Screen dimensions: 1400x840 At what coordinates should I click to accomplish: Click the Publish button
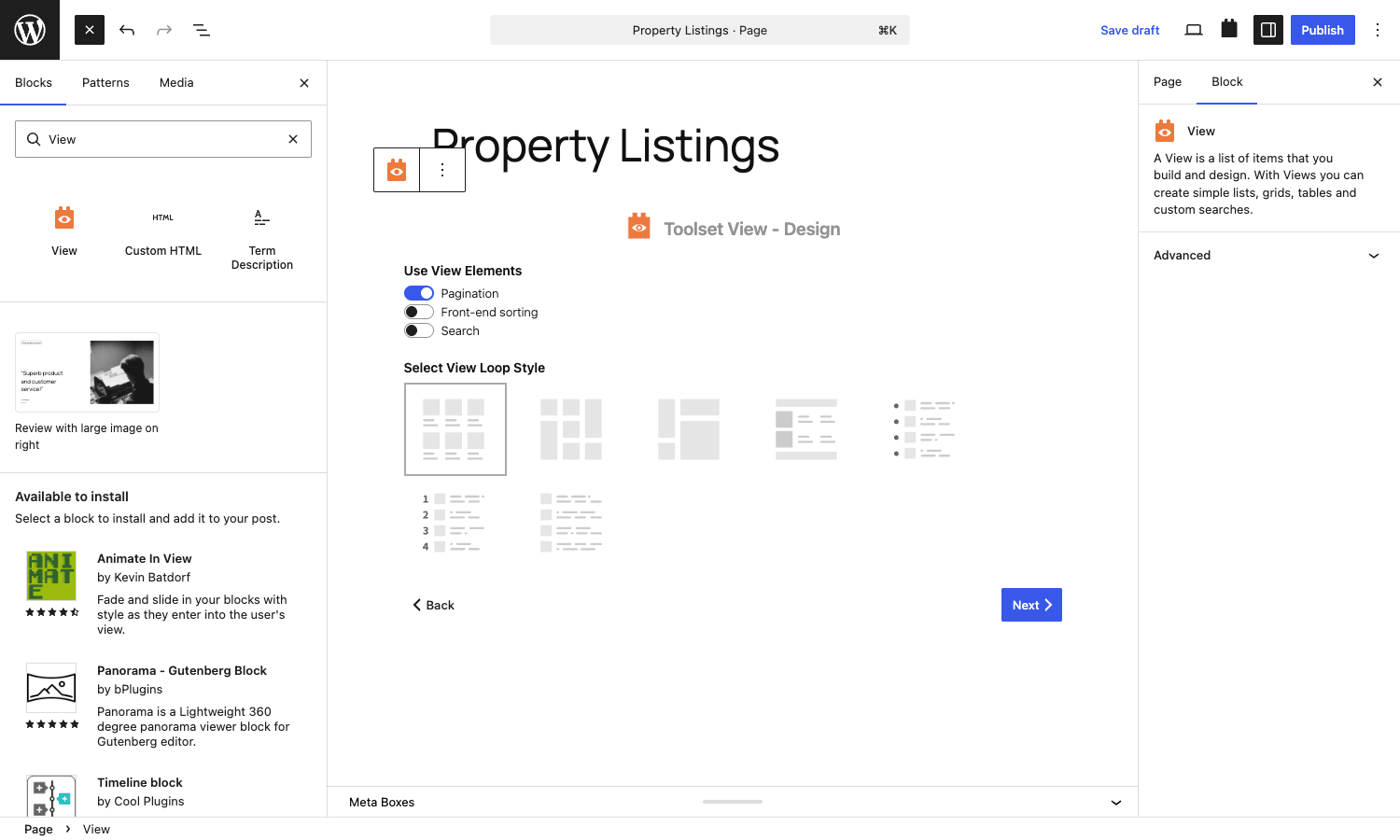click(1323, 30)
